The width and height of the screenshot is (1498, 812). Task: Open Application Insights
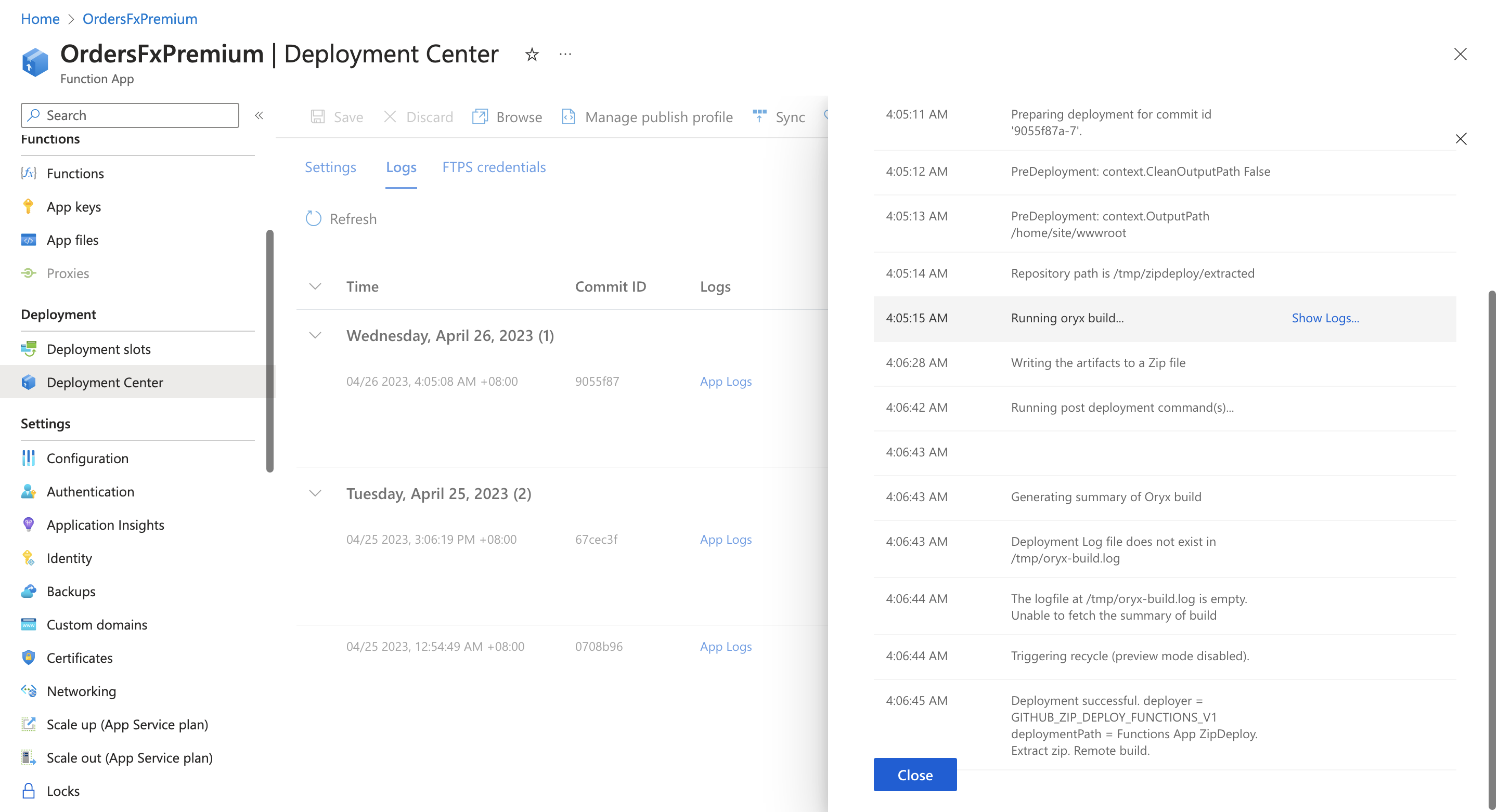(105, 525)
